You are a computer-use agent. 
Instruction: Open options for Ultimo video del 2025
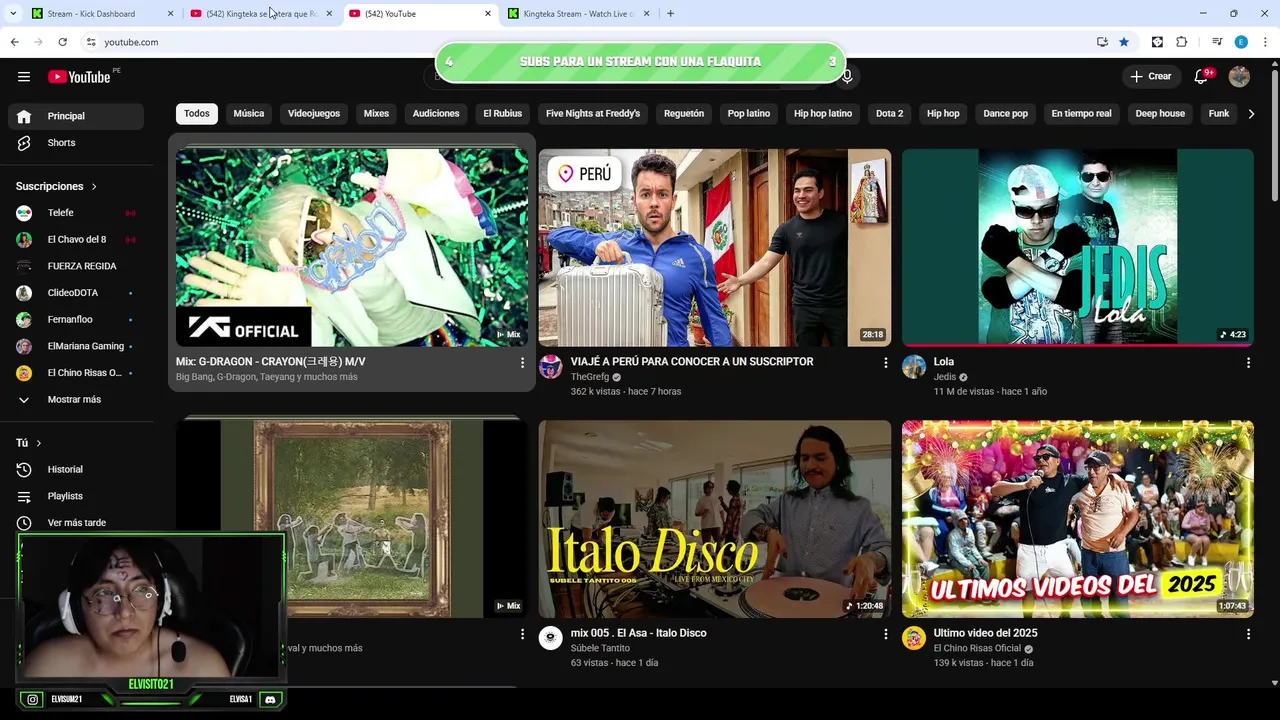click(1248, 634)
